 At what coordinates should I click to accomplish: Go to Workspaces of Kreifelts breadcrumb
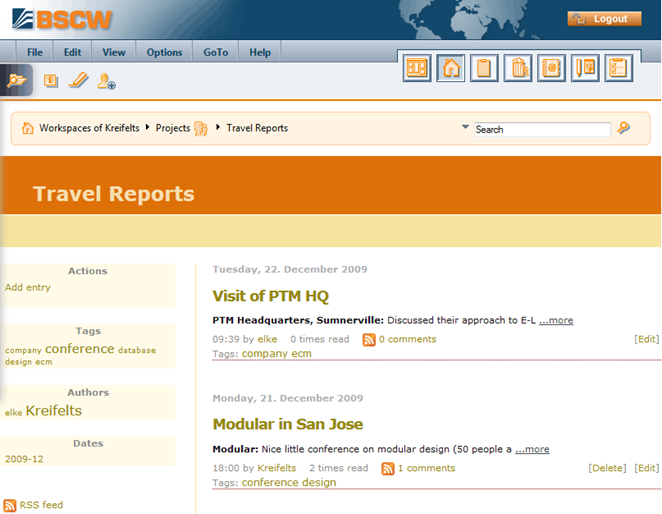[x=89, y=128]
